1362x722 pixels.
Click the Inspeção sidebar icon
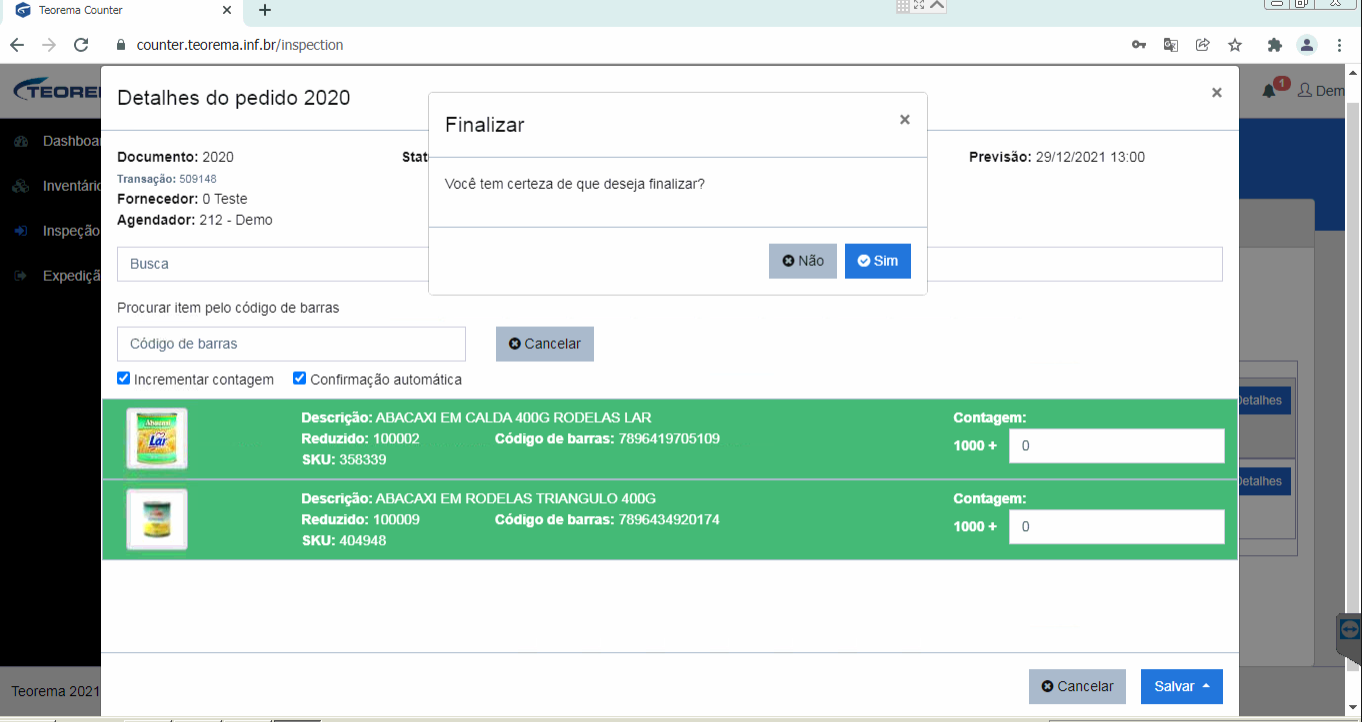pos(20,231)
